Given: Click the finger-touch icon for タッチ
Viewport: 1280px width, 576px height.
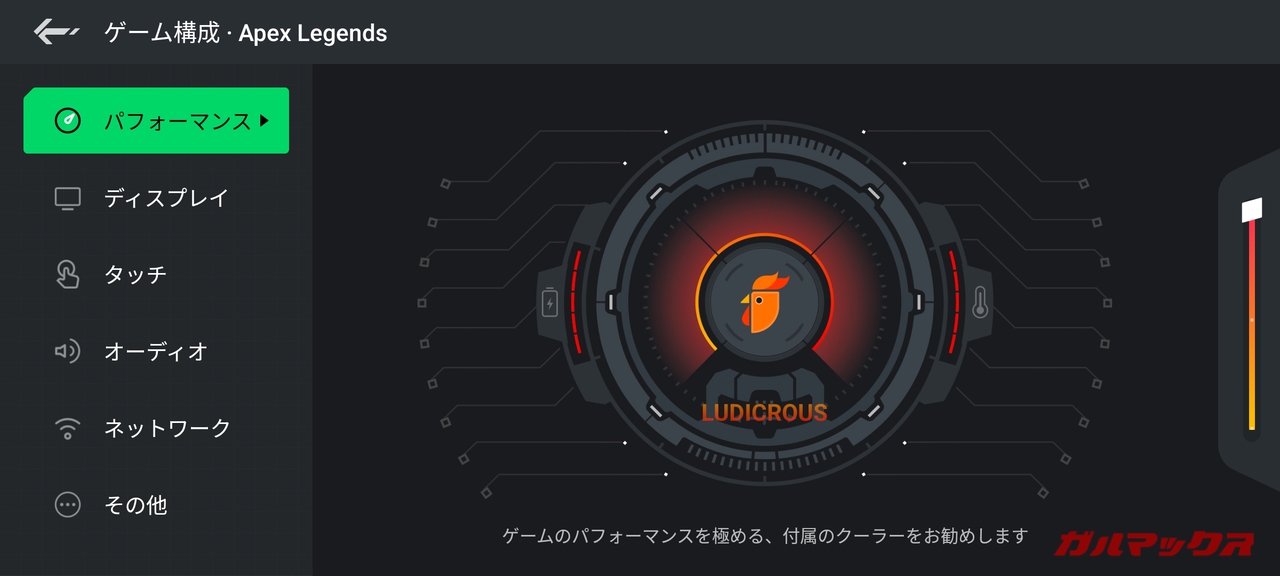Looking at the screenshot, I should click(67, 274).
